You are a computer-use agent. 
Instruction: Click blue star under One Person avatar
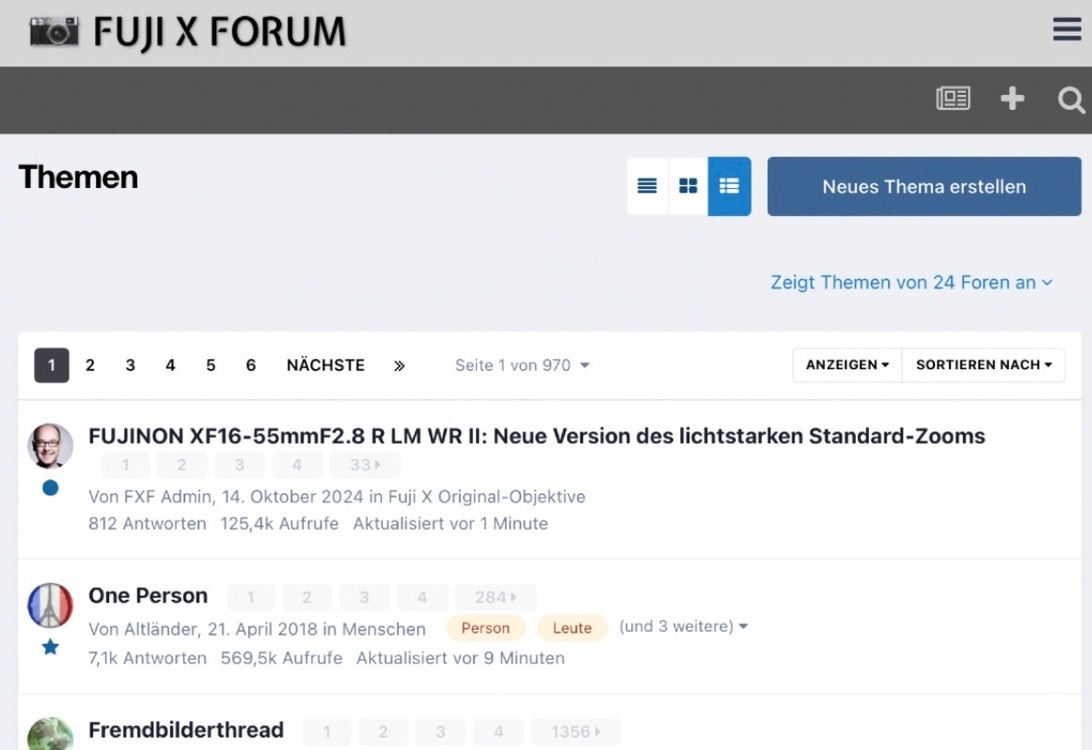(x=50, y=647)
